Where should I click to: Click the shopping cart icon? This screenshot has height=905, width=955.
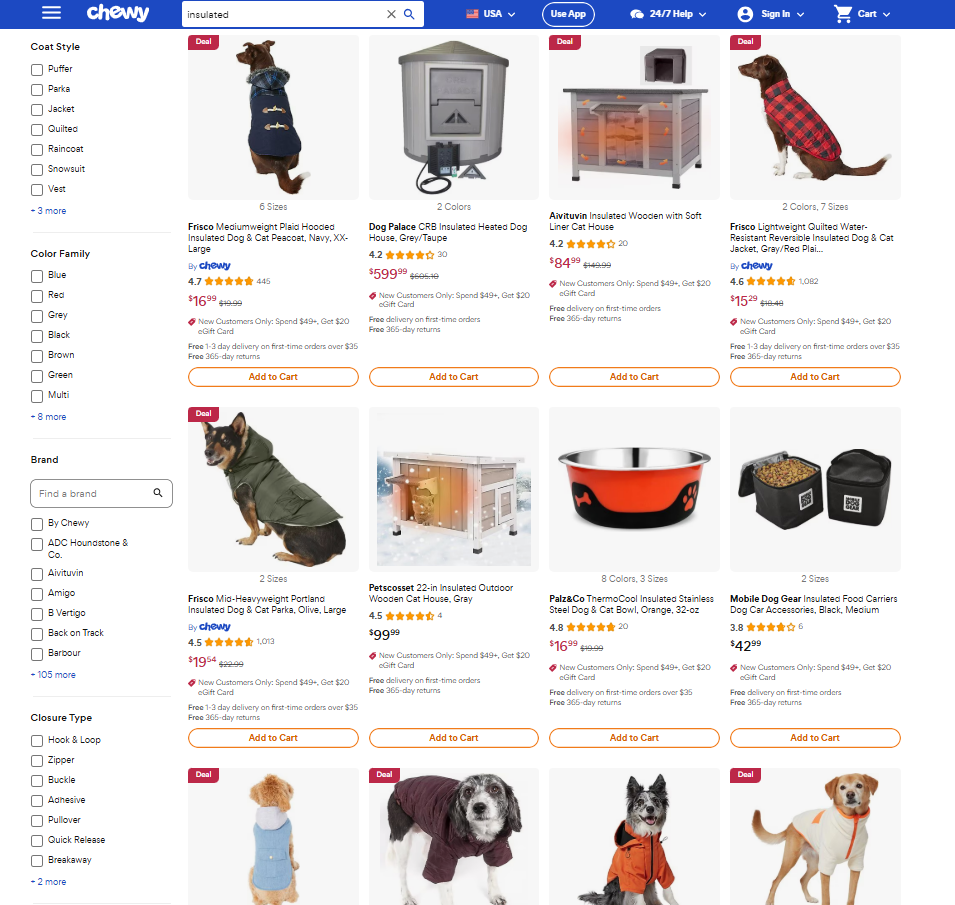point(843,13)
